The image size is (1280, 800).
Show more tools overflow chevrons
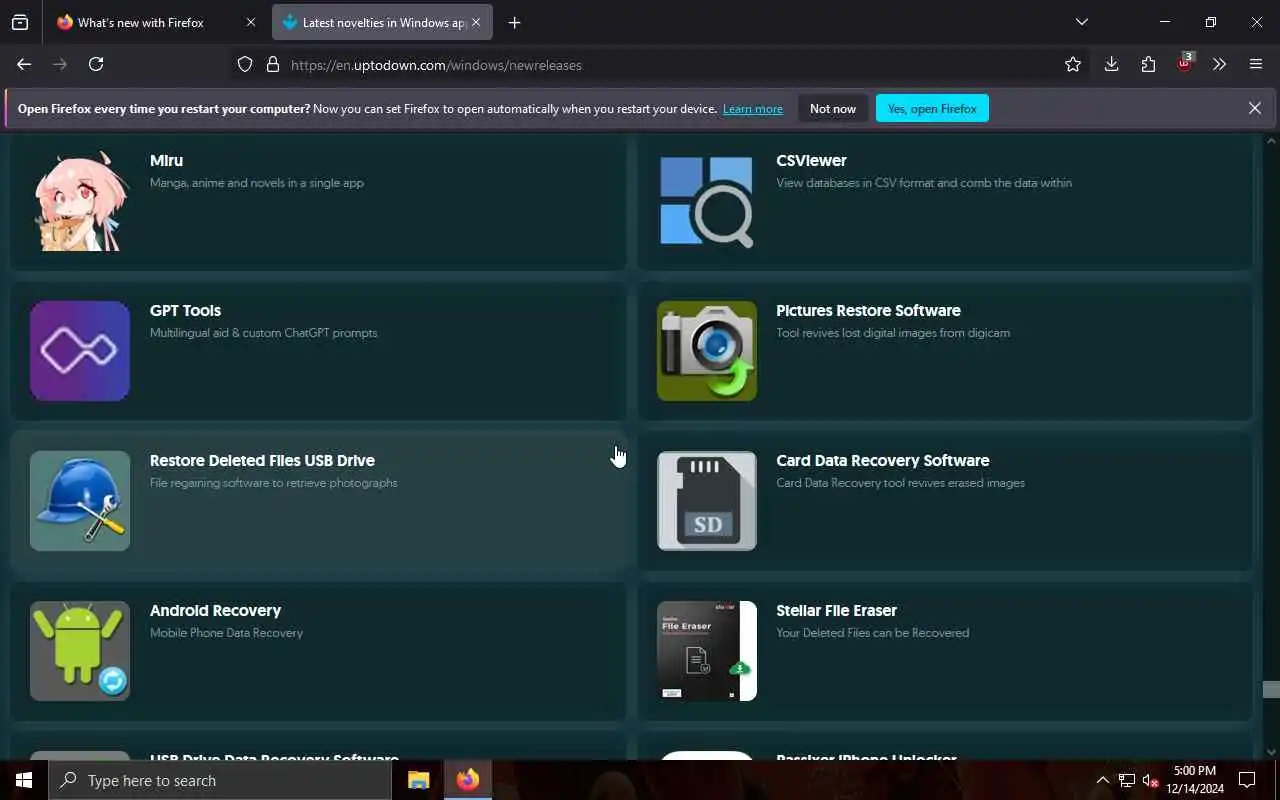coord(1219,64)
